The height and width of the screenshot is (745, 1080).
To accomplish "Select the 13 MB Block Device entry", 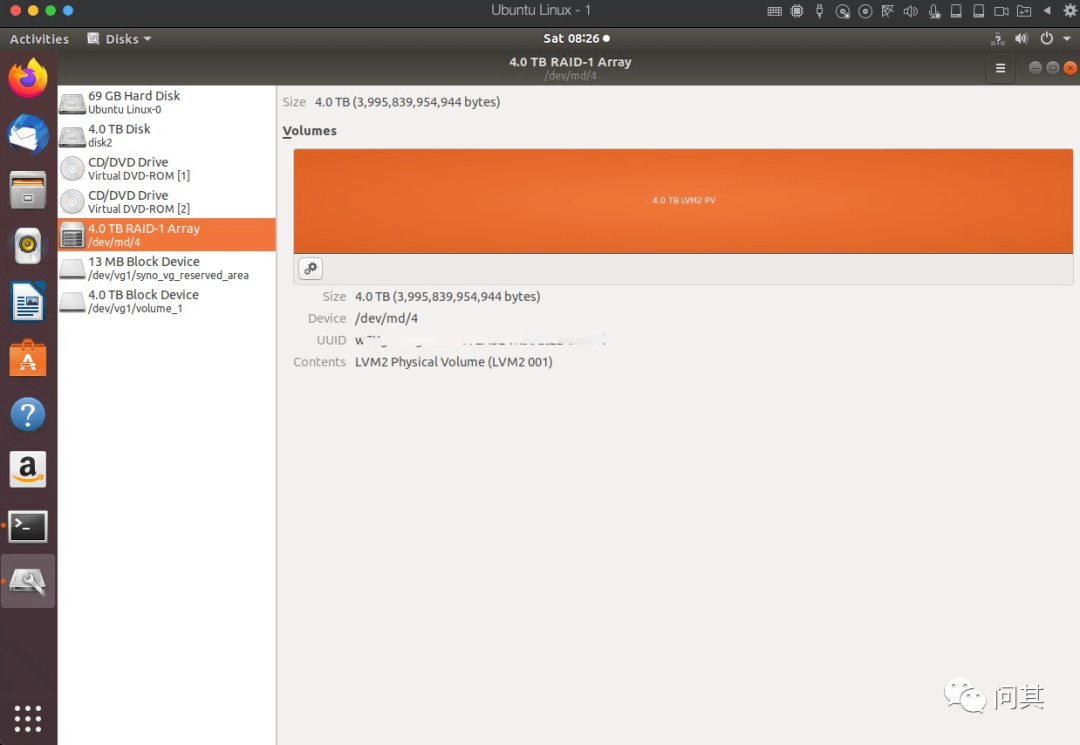I will click(167, 268).
